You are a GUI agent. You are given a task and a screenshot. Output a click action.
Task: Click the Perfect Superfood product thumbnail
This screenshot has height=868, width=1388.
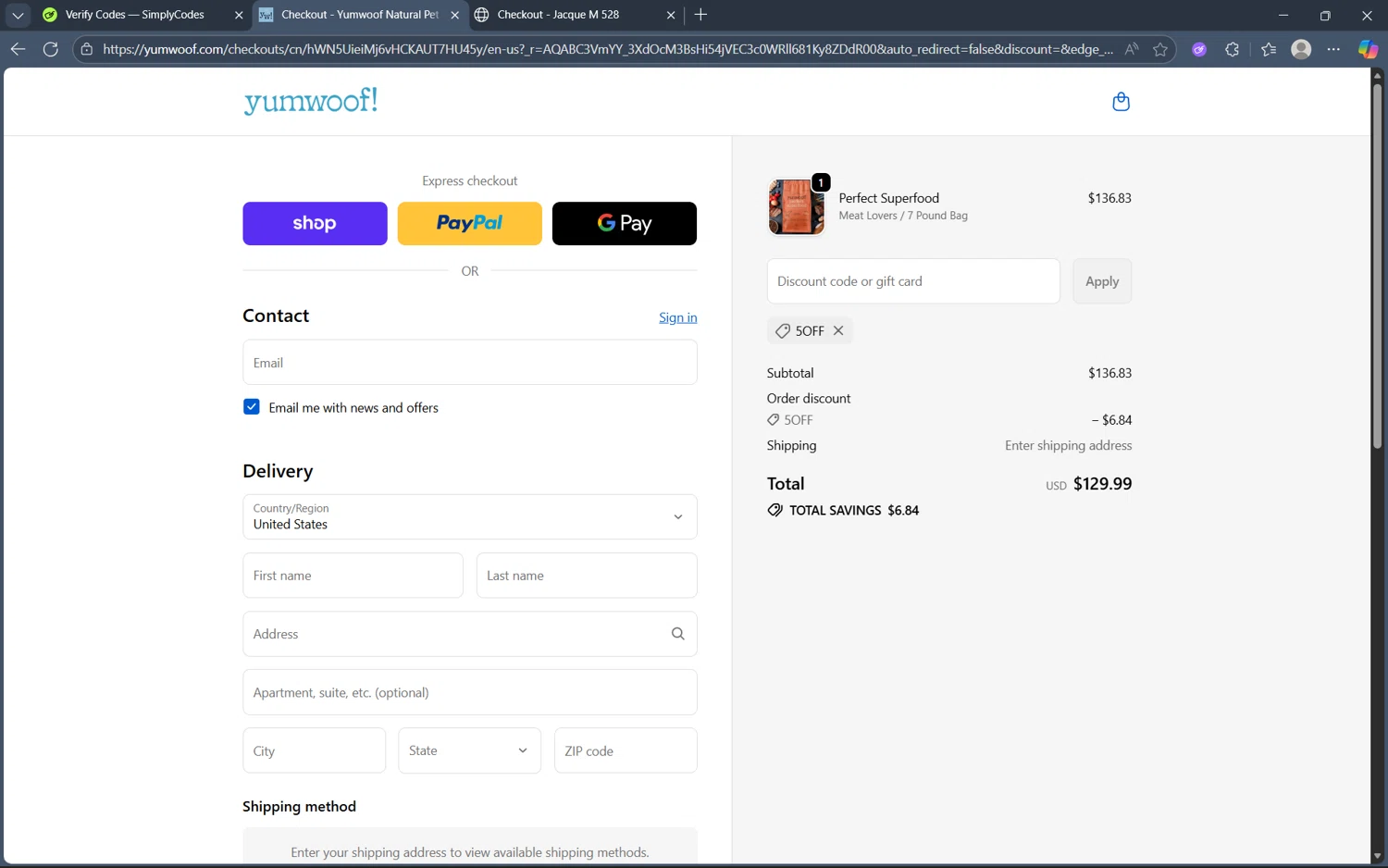click(796, 206)
